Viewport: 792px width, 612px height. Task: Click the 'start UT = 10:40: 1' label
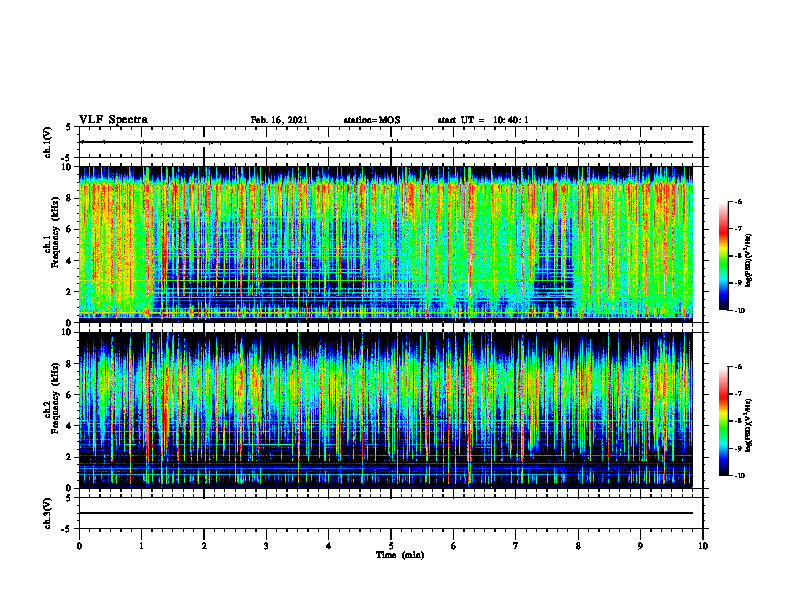tap(483, 120)
